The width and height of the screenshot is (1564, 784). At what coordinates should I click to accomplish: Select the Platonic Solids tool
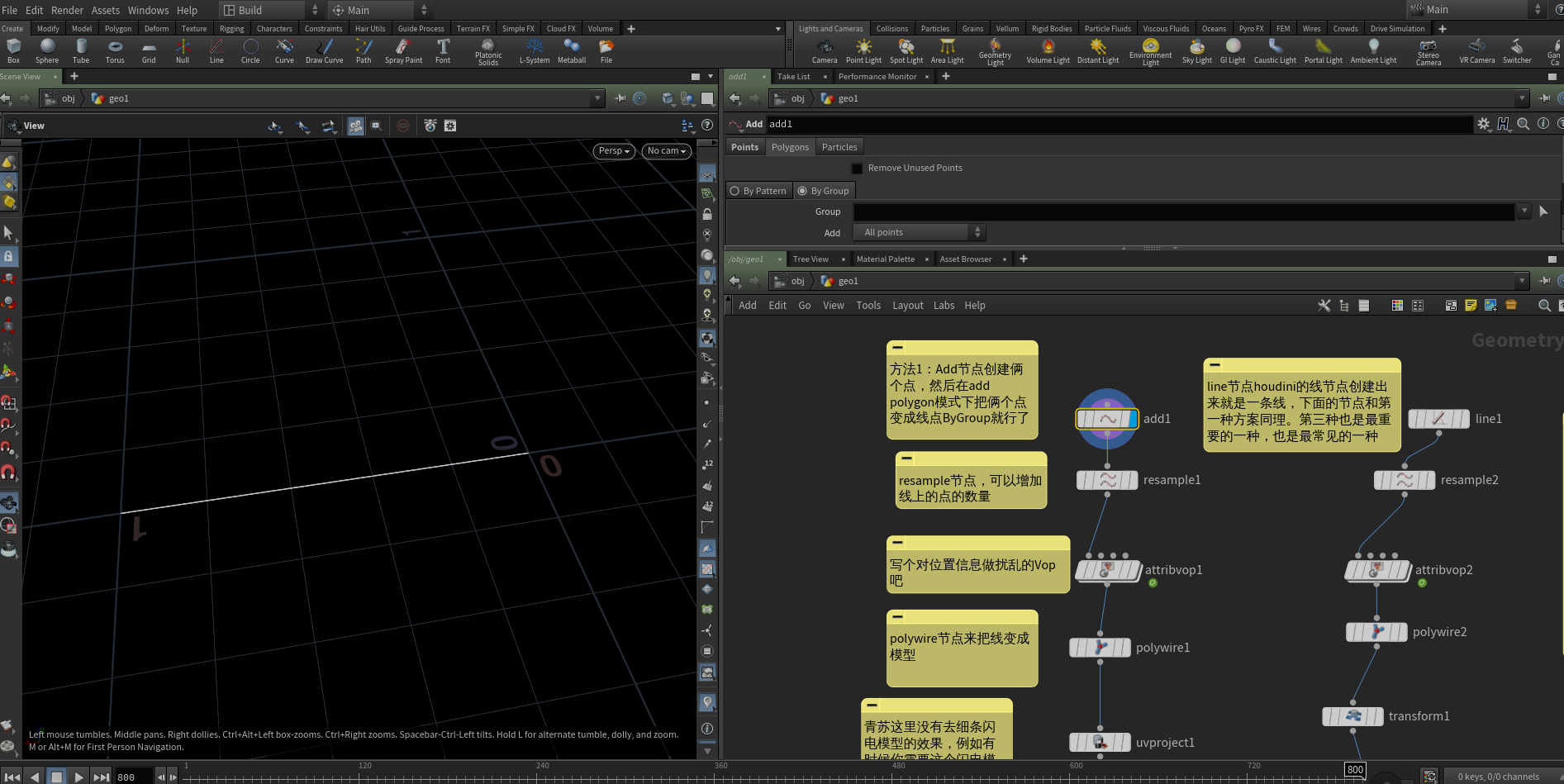click(487, 51)
